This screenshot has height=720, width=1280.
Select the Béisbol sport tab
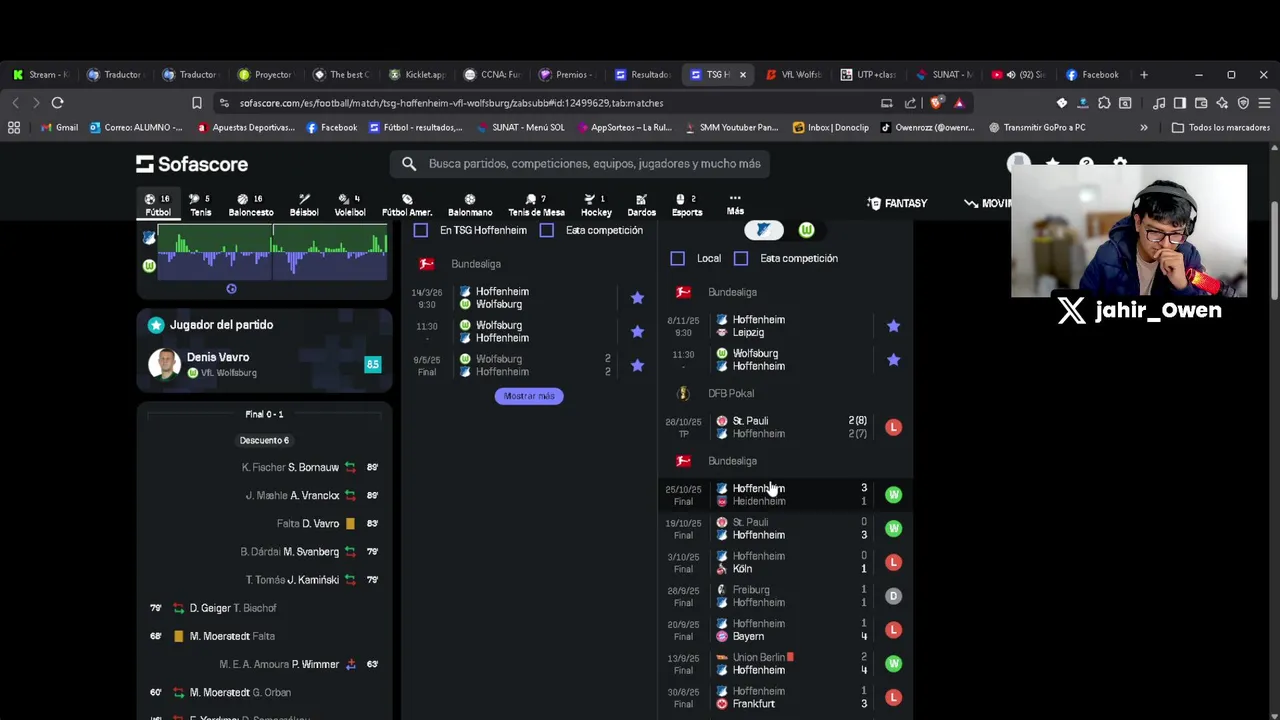point(304,205)
